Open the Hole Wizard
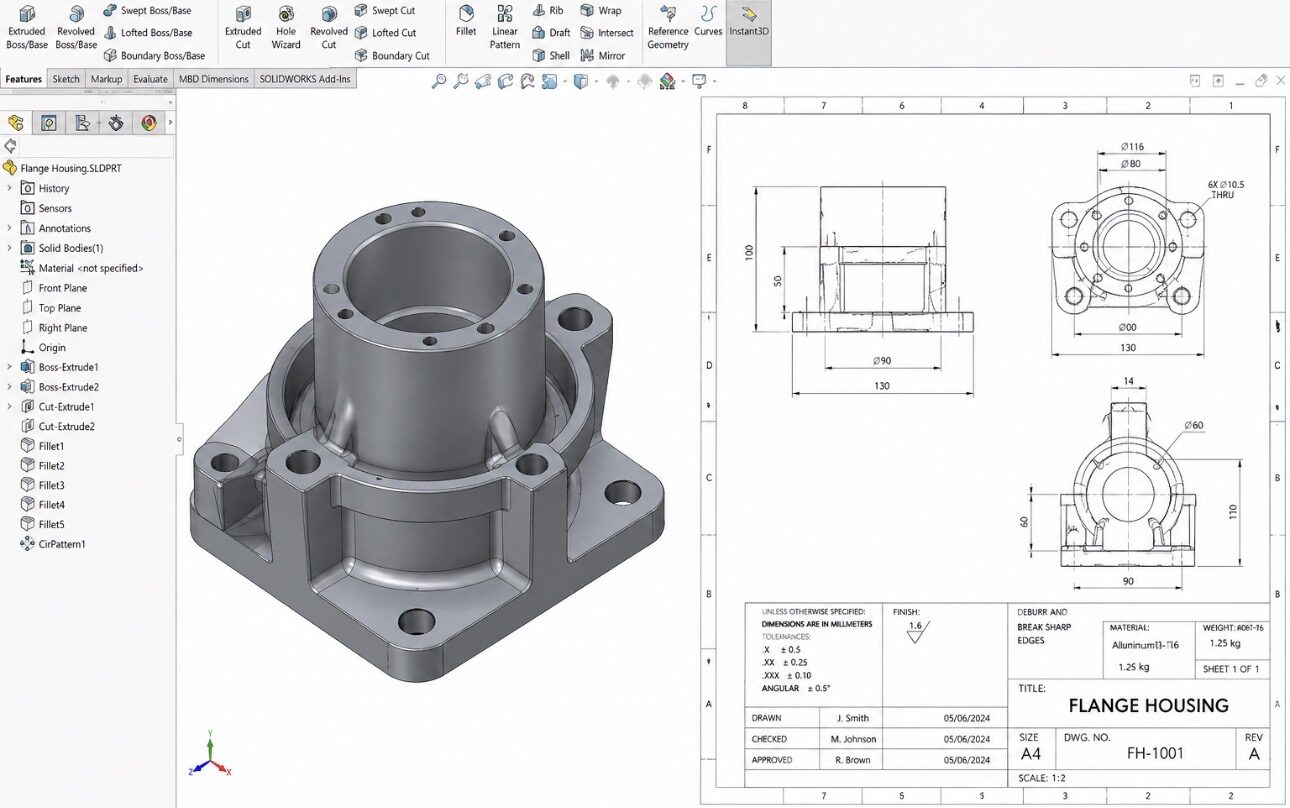Image resolution: width=1290 pixels, height=808 pixels. pos(286,27)
